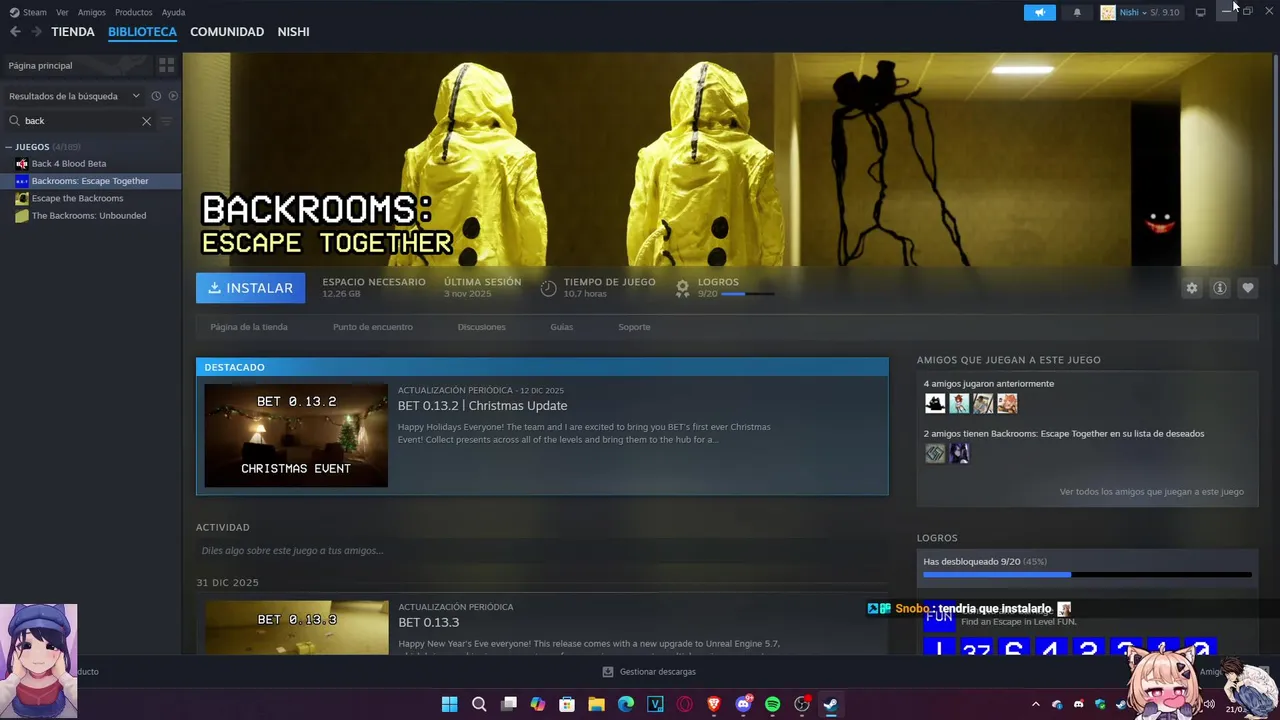Open Big Picture display icon
Image resolution: width=1280 pixels, height=720 pixels.
pyautogui.click(x=1200, y=12)
